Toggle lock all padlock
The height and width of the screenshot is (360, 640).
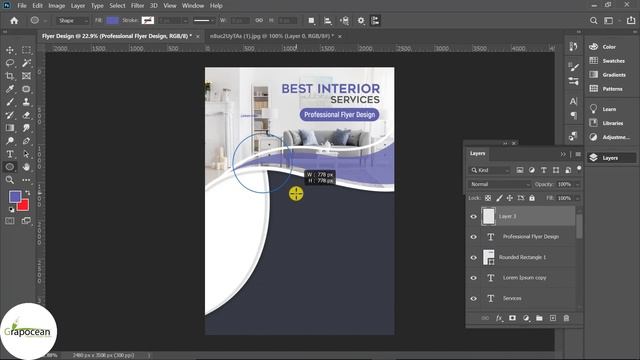pos(532,198)
